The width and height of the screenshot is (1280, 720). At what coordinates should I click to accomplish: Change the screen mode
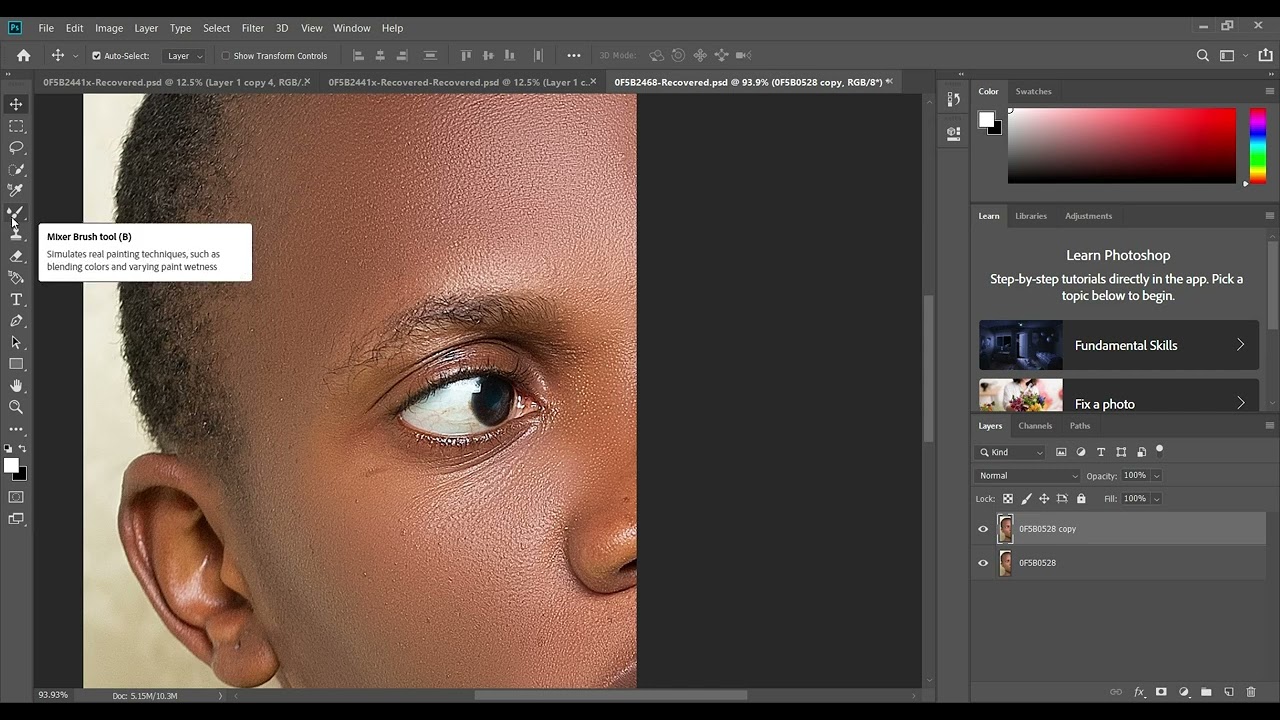[x=16, y=519]
